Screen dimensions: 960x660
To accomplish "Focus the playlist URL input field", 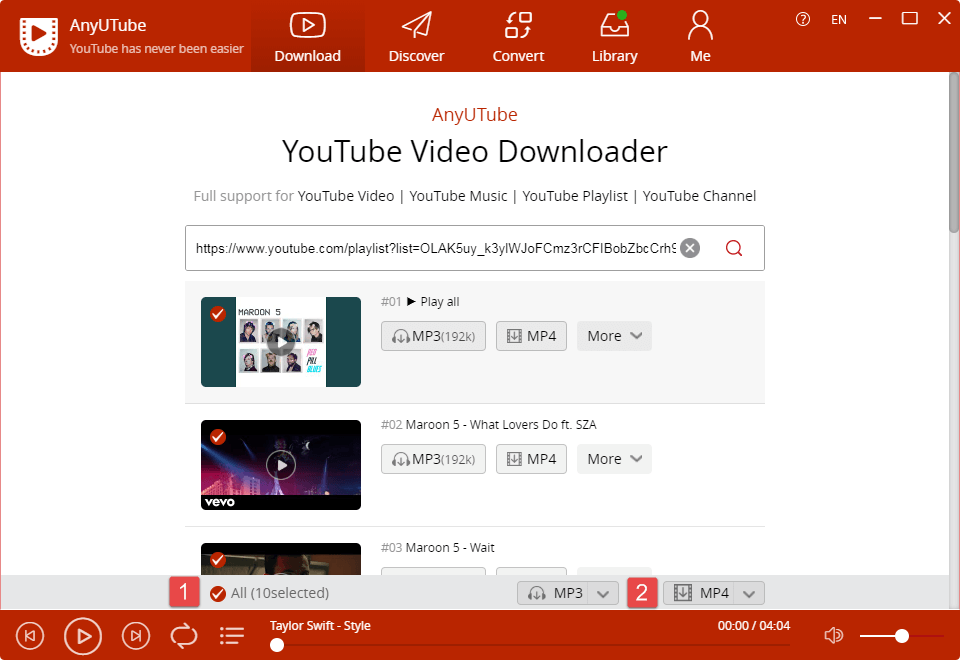I will click(435, 248).
